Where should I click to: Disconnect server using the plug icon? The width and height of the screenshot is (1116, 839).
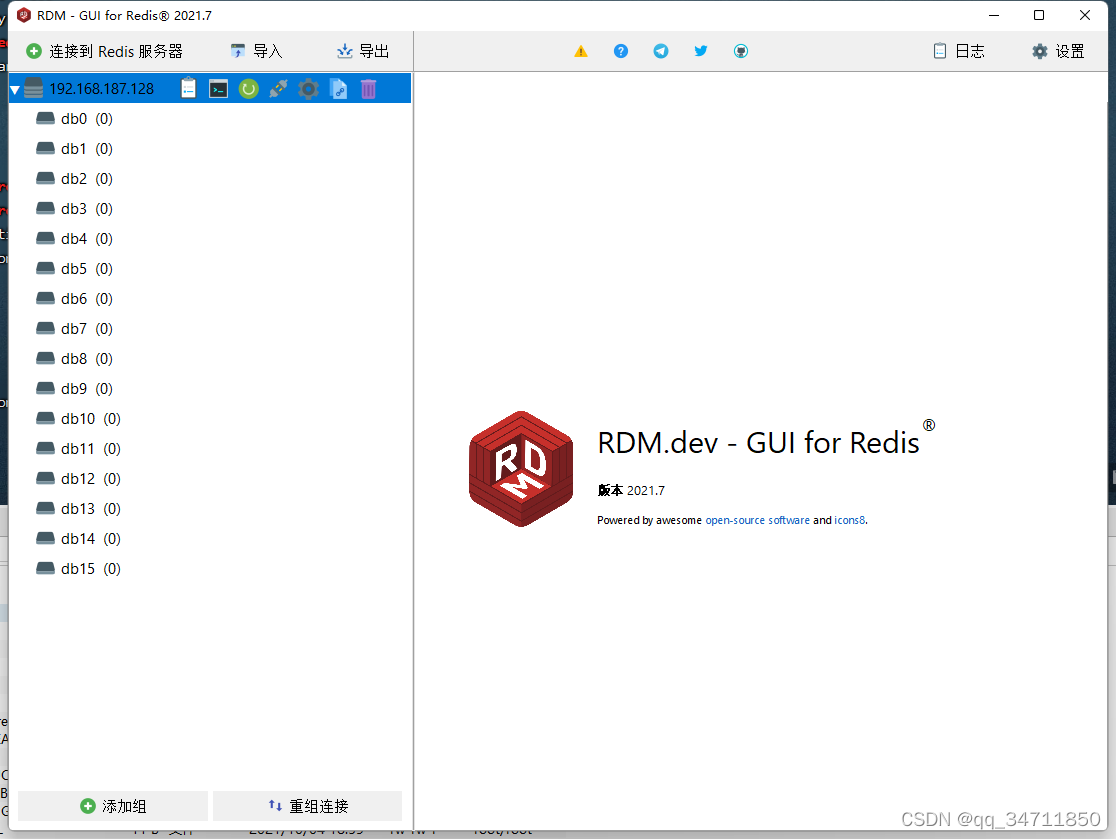[278, 88]
